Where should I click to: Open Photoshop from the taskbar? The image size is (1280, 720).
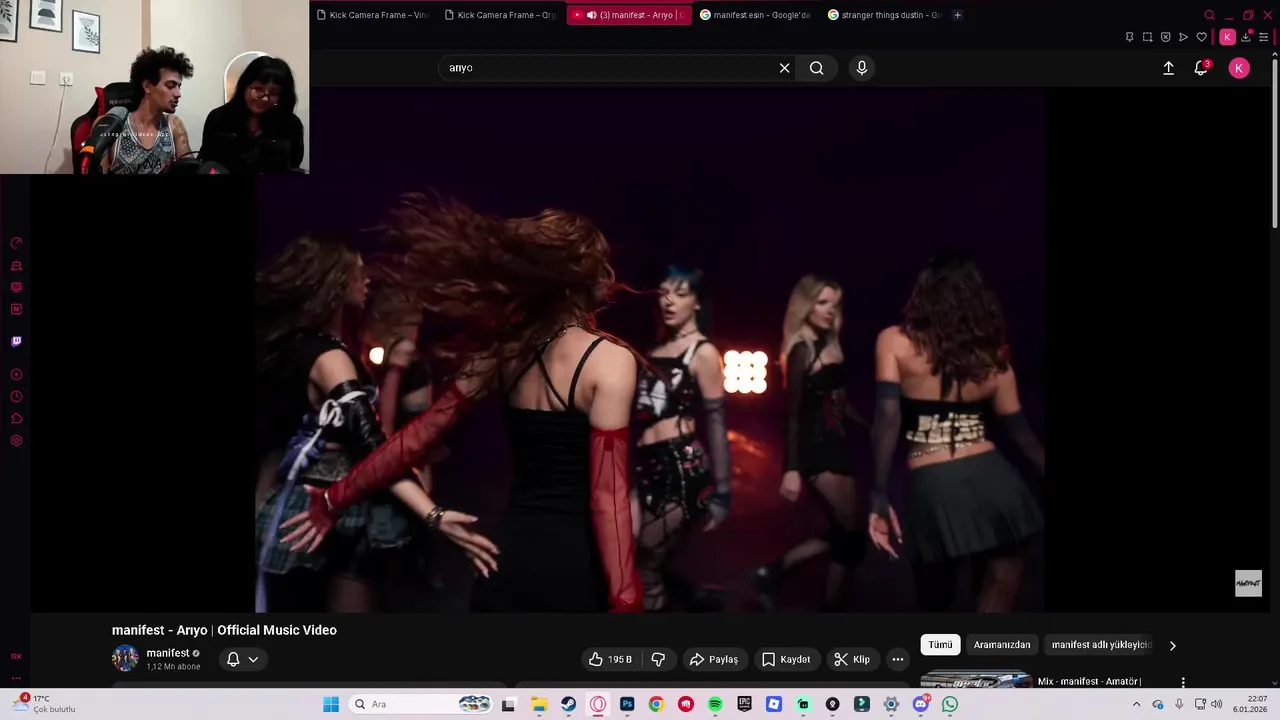627,704
